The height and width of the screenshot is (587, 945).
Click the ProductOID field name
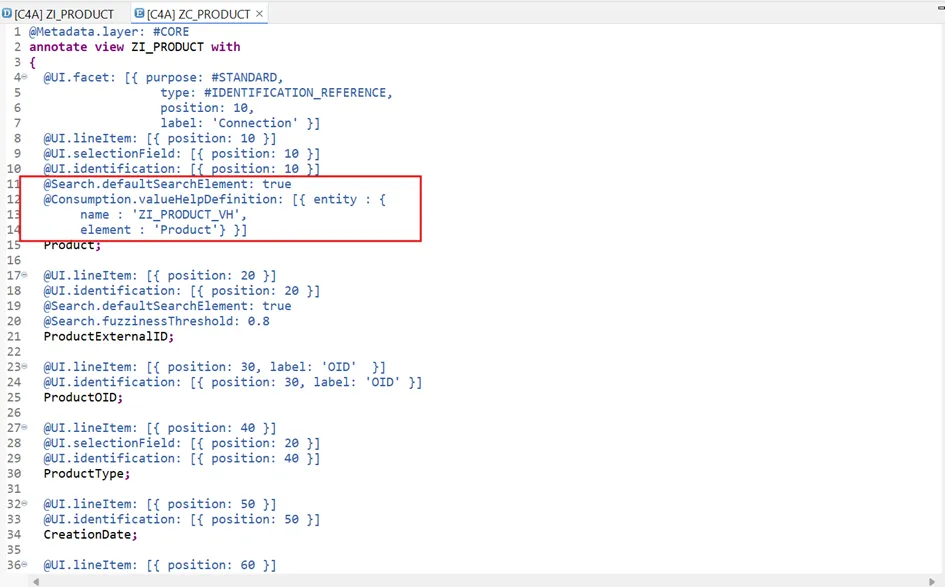pos(80,398)
